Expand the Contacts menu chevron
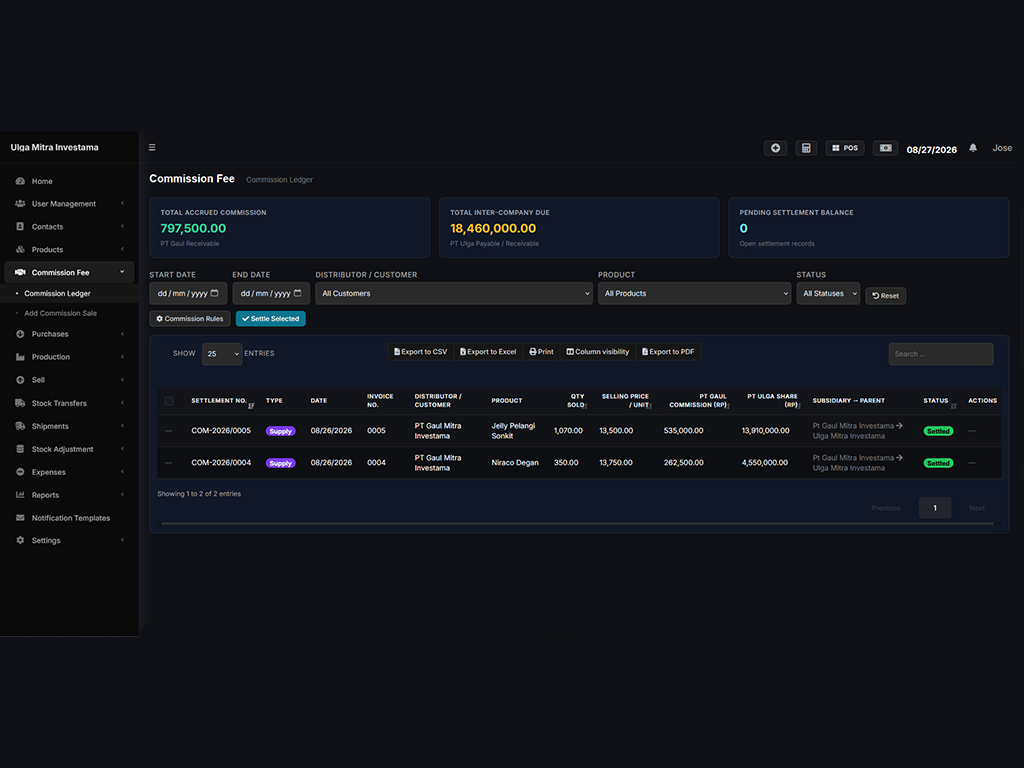 pyautogui.click(x=122, y=227)
